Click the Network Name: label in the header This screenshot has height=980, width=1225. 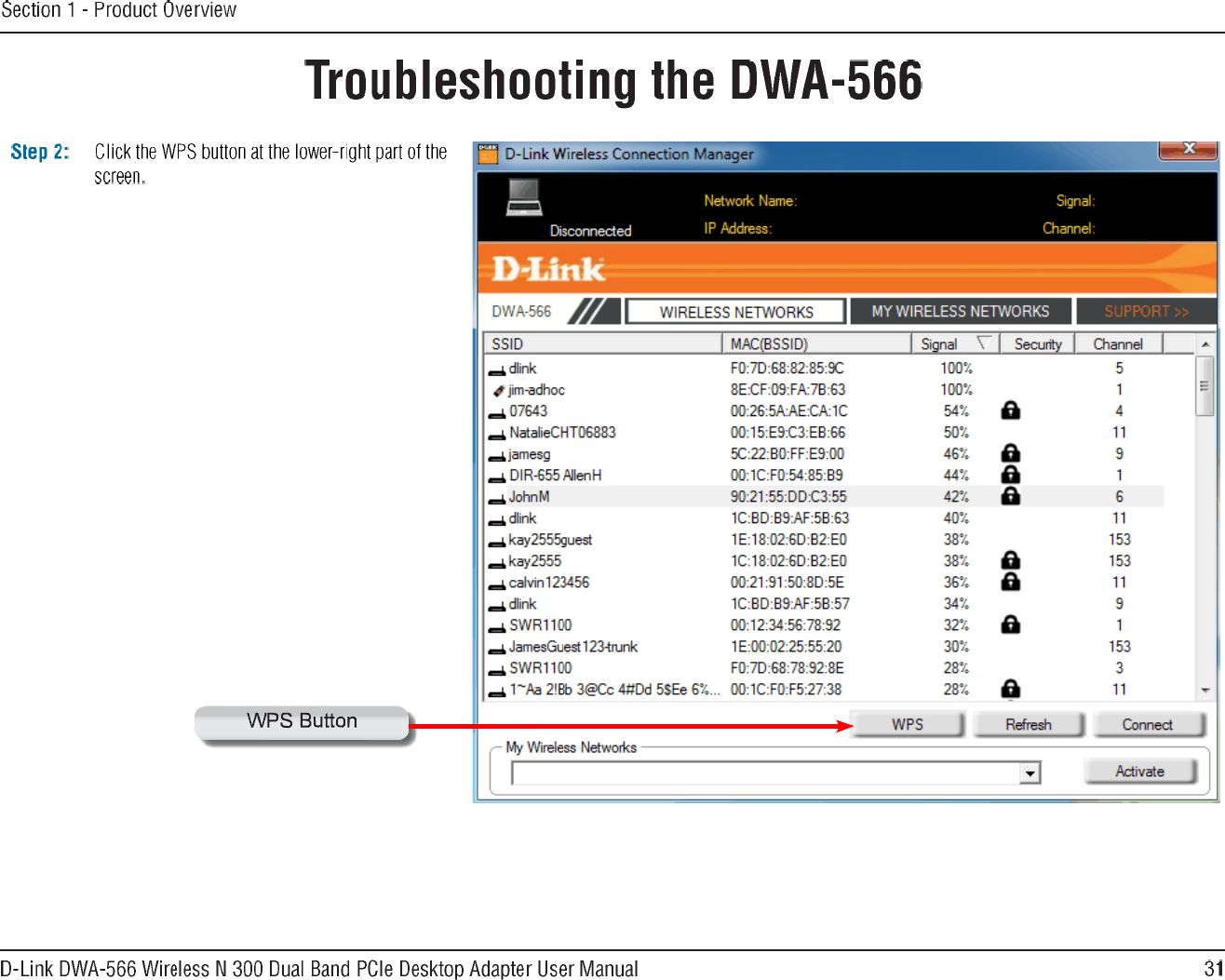click(x=750, y=201)
